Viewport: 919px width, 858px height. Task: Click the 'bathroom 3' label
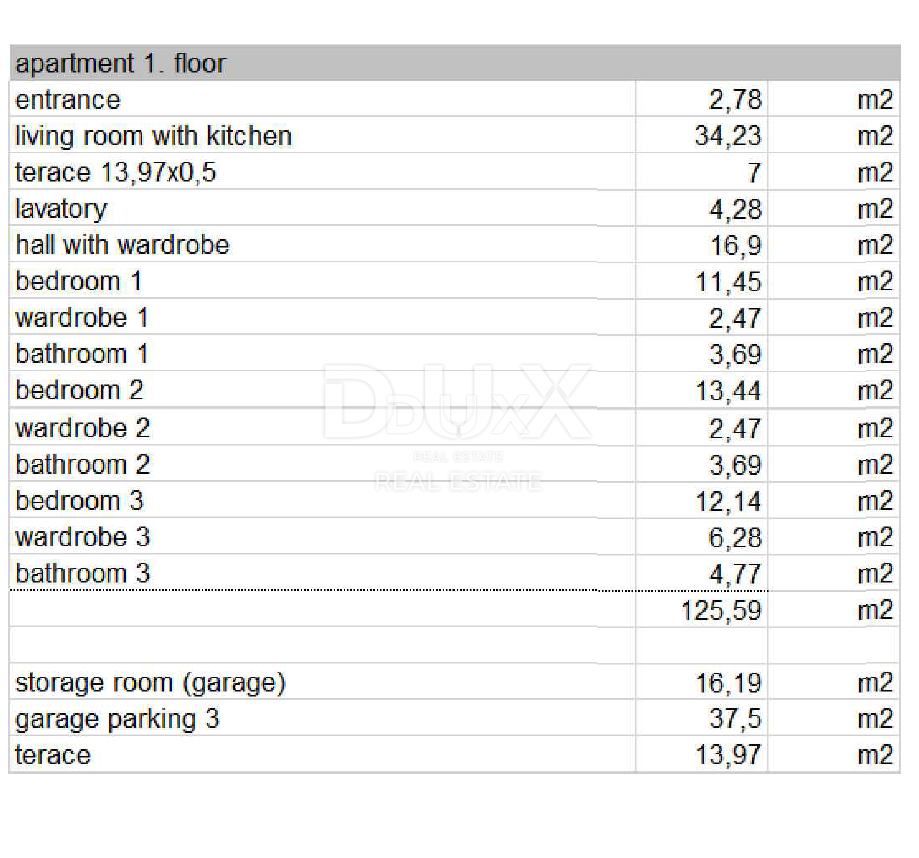click(83, 573)
